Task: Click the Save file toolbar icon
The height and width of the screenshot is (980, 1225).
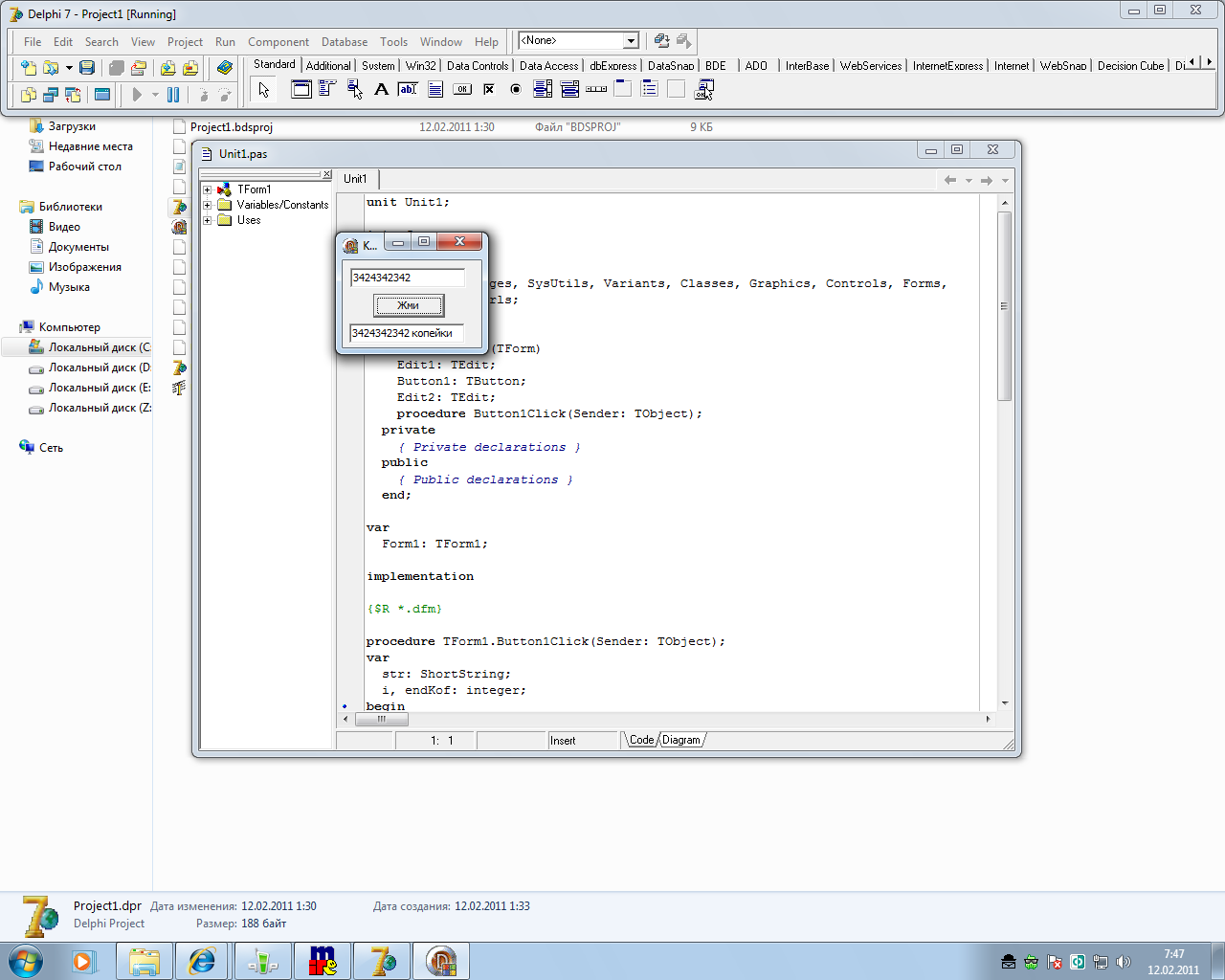Action: pos(87,68)
